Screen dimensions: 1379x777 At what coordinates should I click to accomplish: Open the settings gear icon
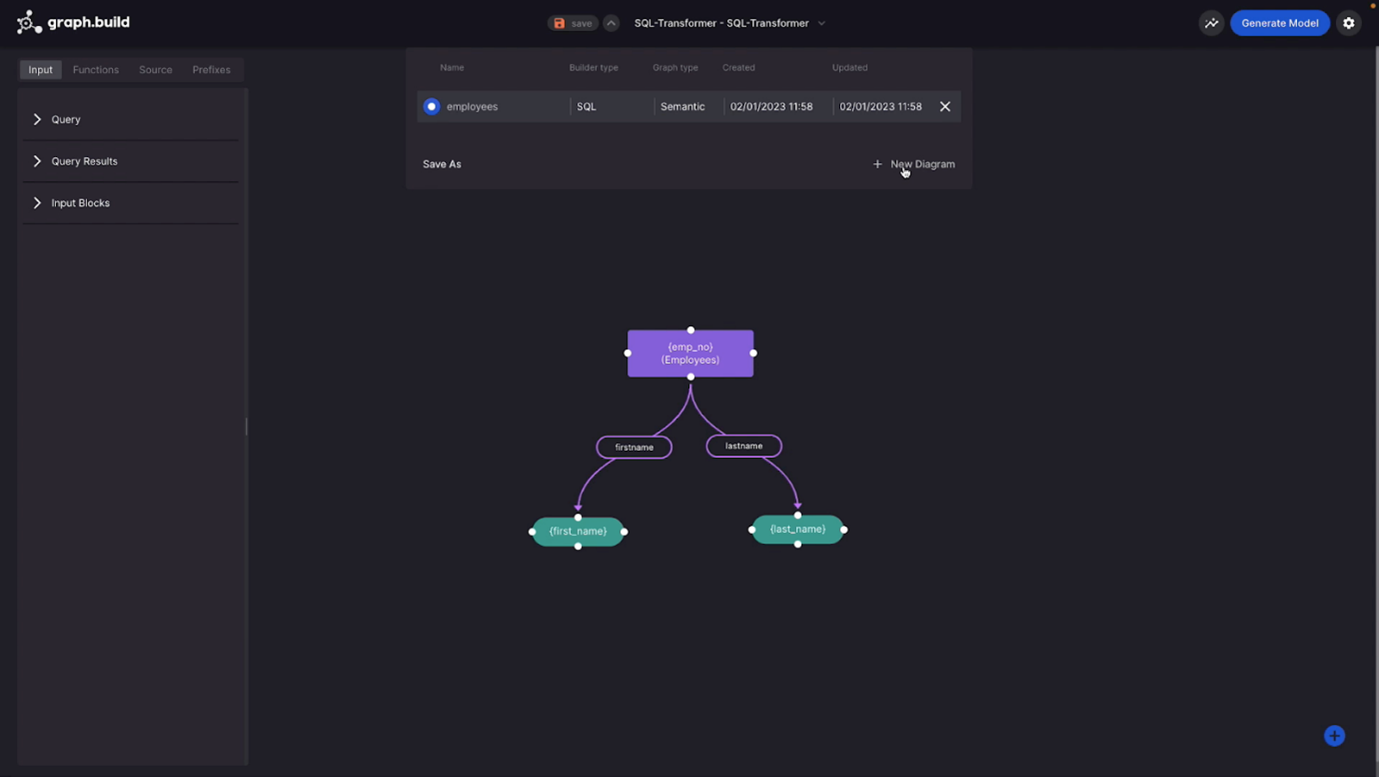pyautogui.click(x=1348, y=22)
